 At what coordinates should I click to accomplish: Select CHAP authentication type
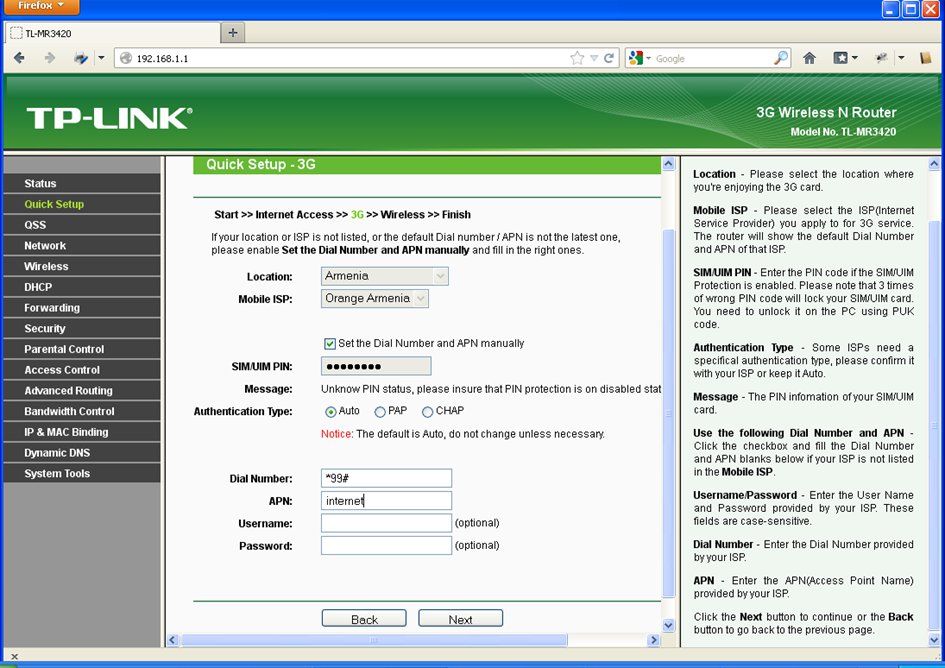tap(427, 412)
